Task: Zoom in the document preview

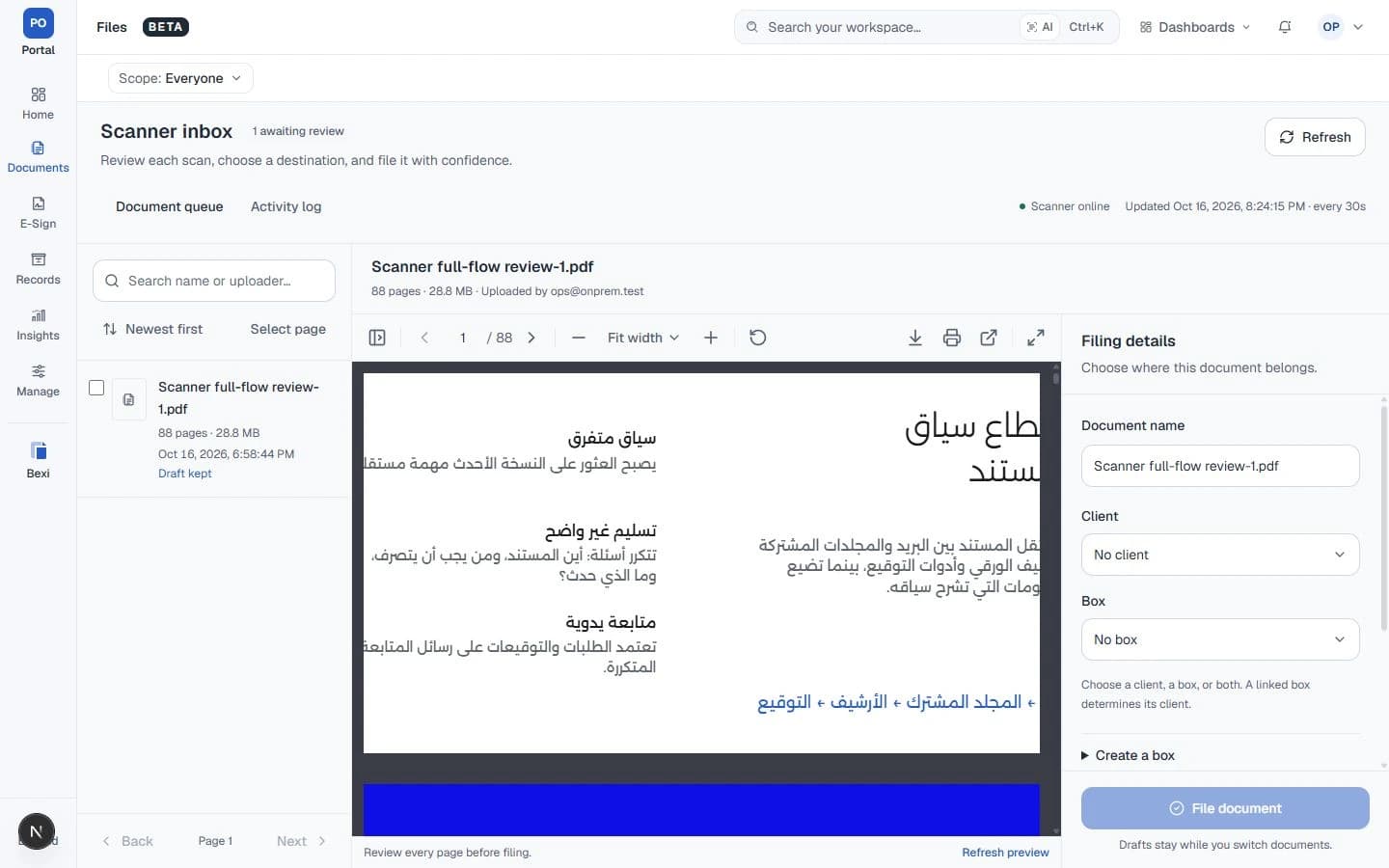Action: [711, 338]
